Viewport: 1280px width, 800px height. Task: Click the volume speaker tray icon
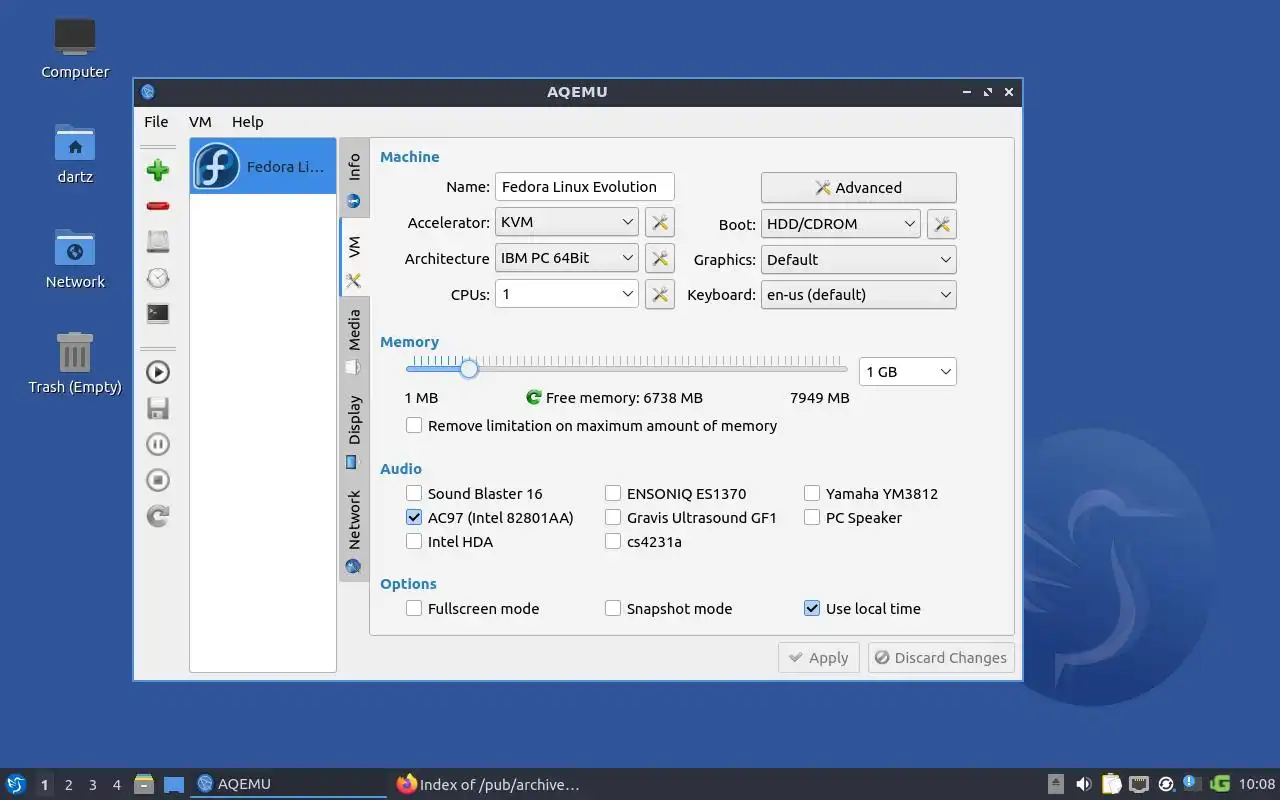pyautogui.click(x=1083, y=784)
